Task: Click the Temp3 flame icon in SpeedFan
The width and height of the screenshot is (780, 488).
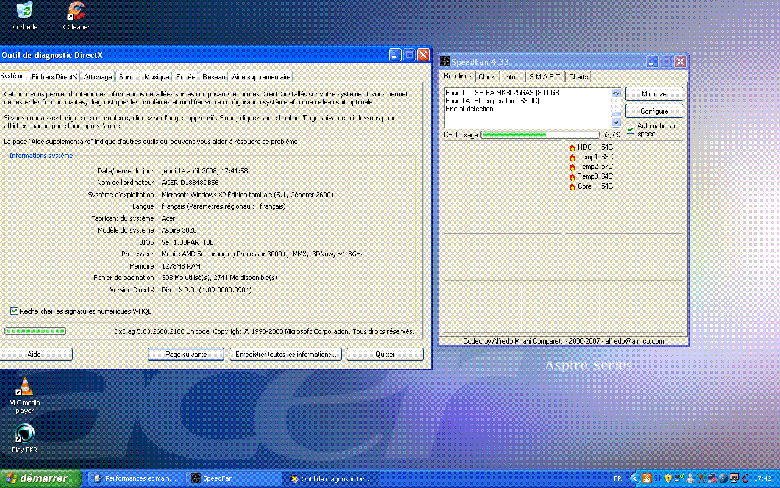Action: [x=572, y=177]
